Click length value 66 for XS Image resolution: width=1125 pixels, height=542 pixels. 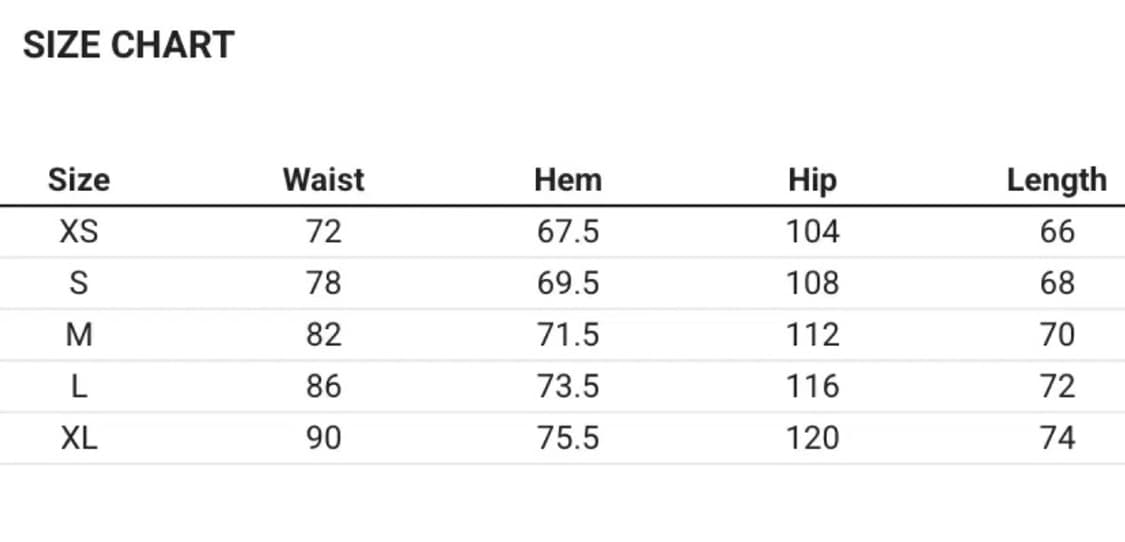coord(1057,232)
